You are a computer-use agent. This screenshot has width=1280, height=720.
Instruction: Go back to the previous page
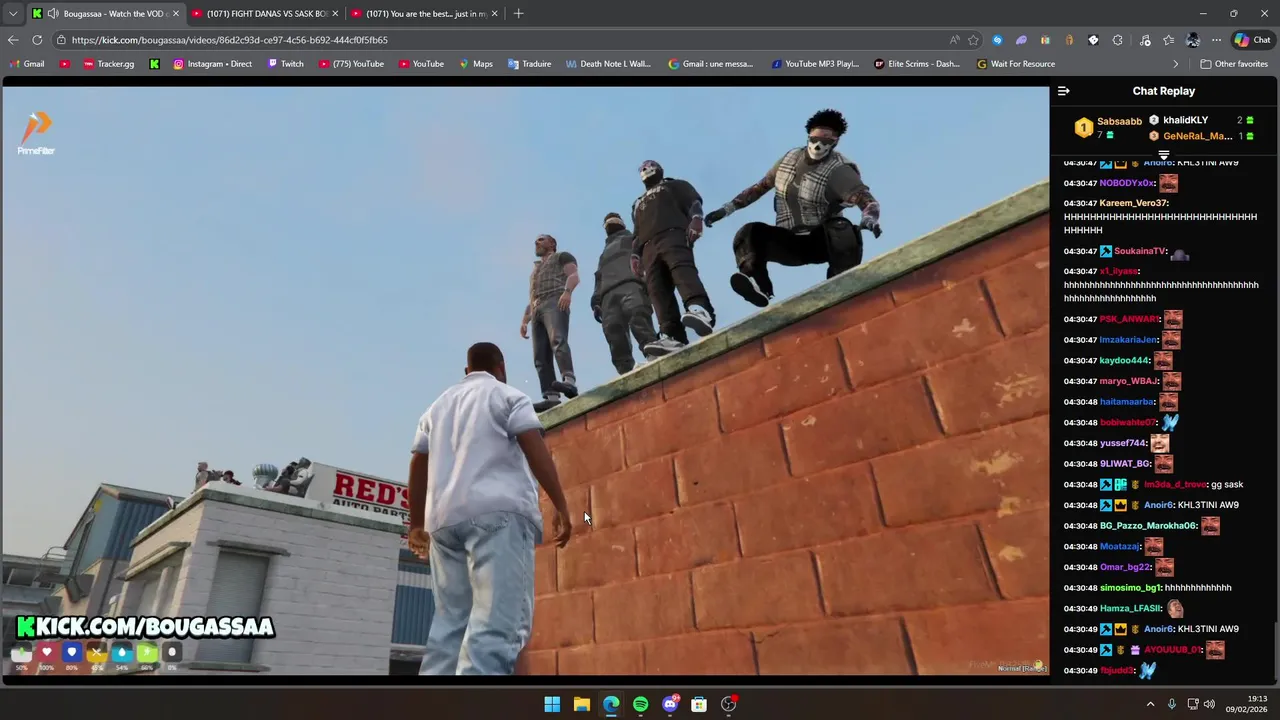13,40
